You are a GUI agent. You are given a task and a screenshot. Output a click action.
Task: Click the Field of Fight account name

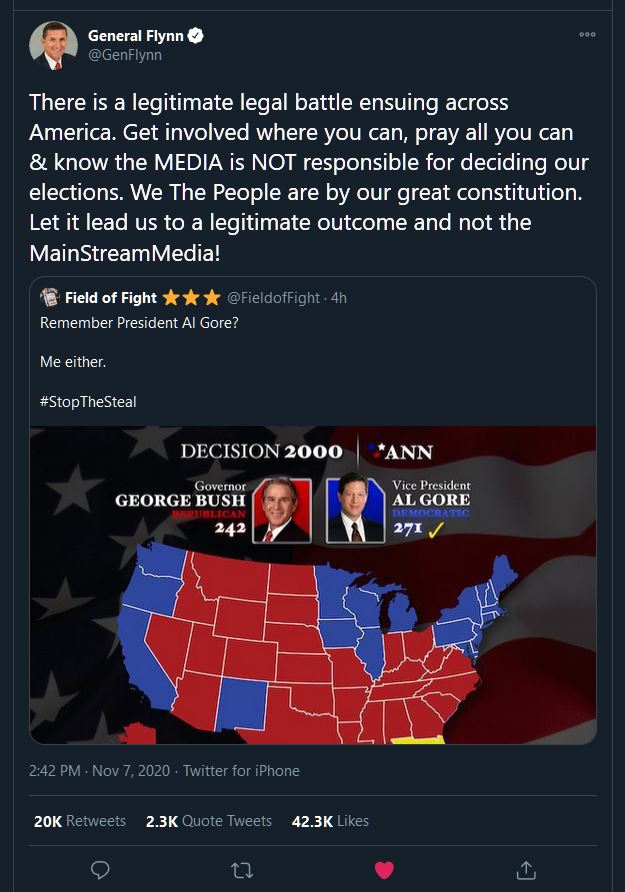click(110, 298)
